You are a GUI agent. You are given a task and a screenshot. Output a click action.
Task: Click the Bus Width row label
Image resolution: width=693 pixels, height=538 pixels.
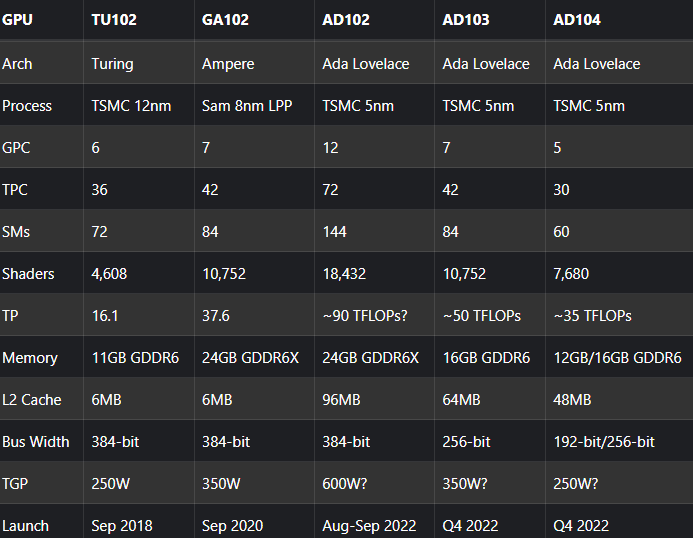36,441
